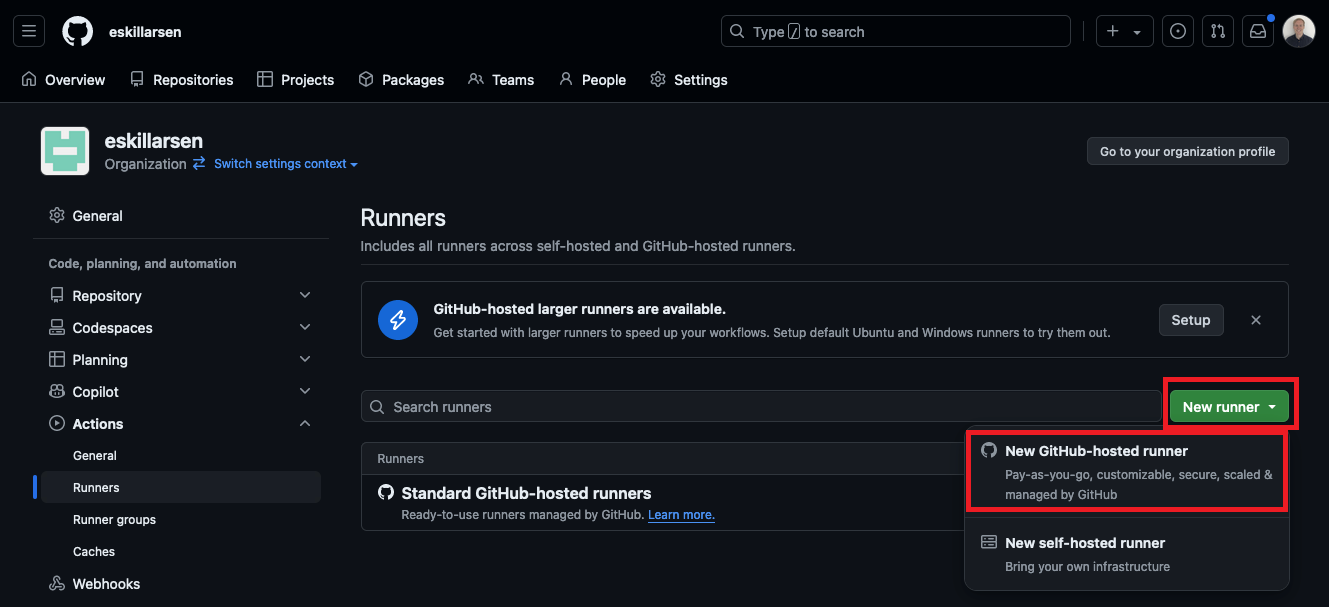1329x607 pixels.
Task: Go to the Packages tab
Action: click(x=401, y=80)
